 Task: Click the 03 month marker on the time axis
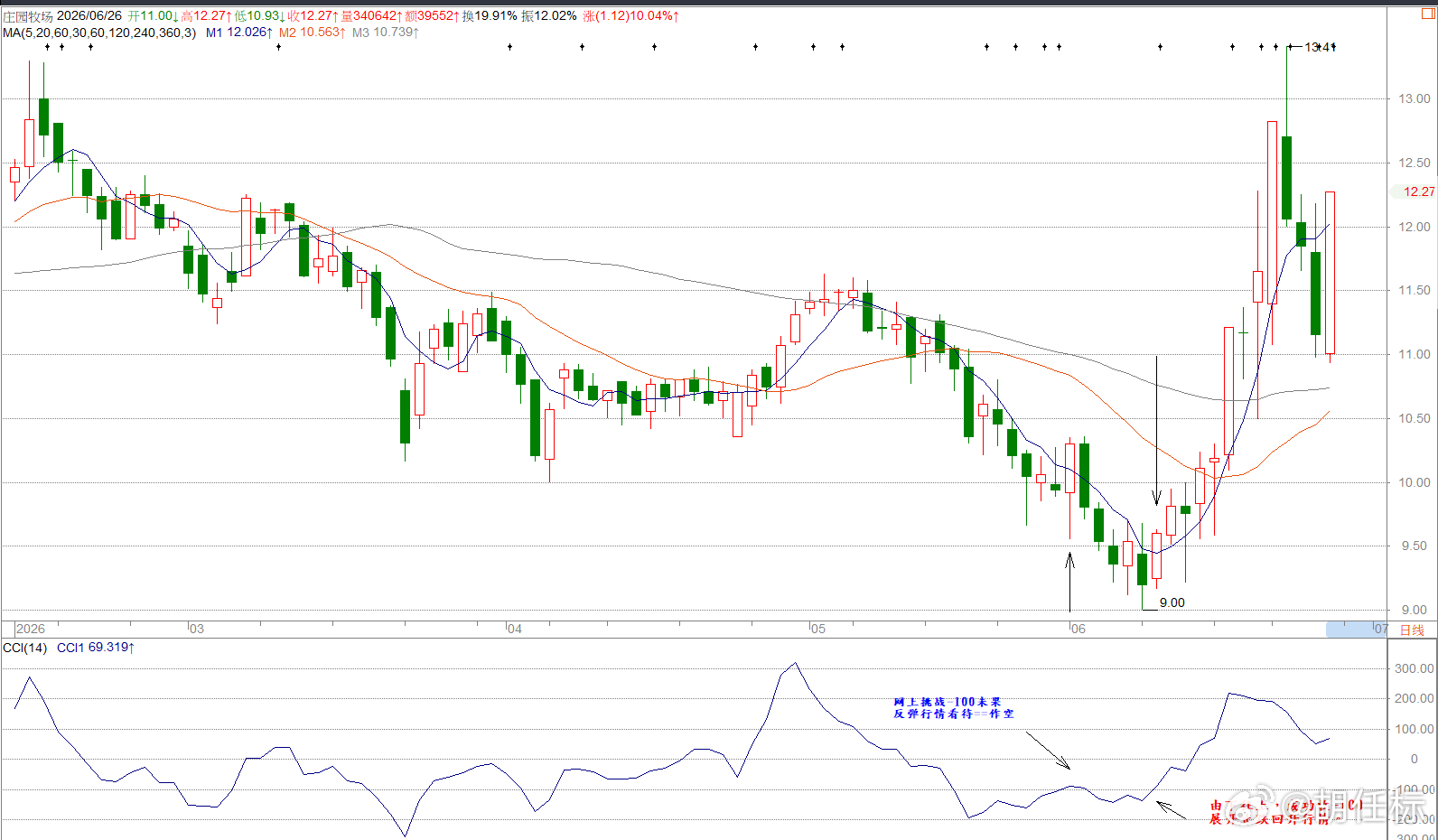coord(197,629)
